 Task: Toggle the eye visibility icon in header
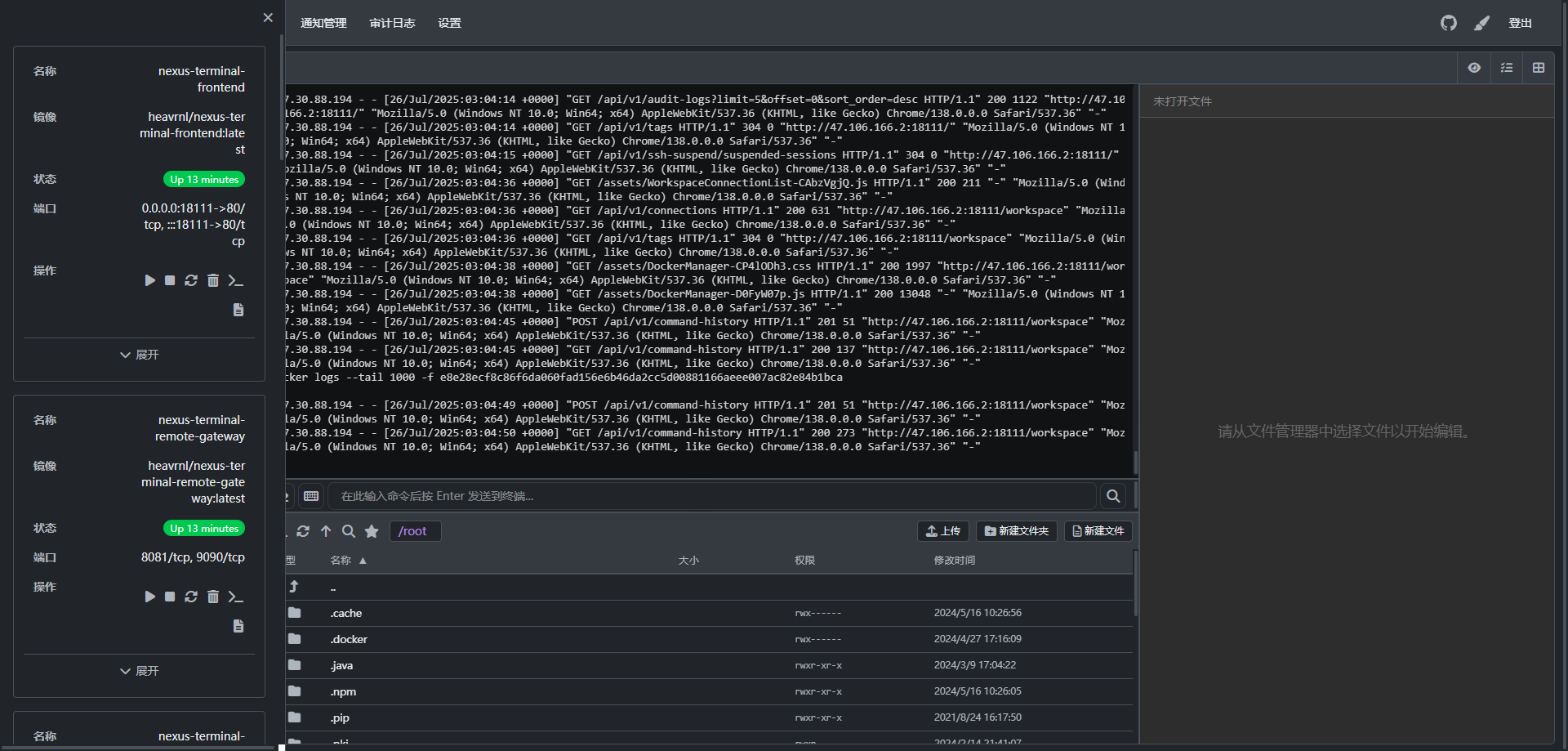click(1474, 68)
